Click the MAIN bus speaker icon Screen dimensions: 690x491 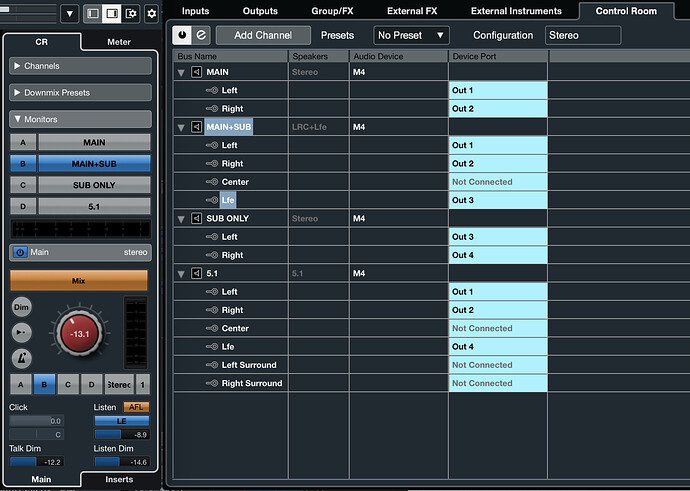(x=196, y=72)
